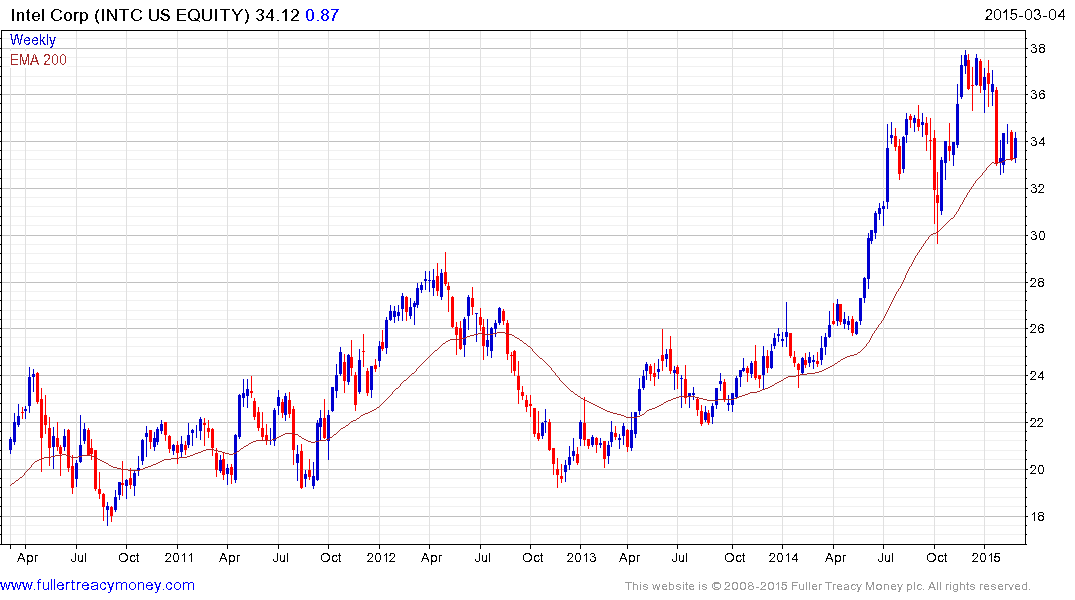
Task: Open the www.fullertreacymoney.com link
Action: coord(97,585)
